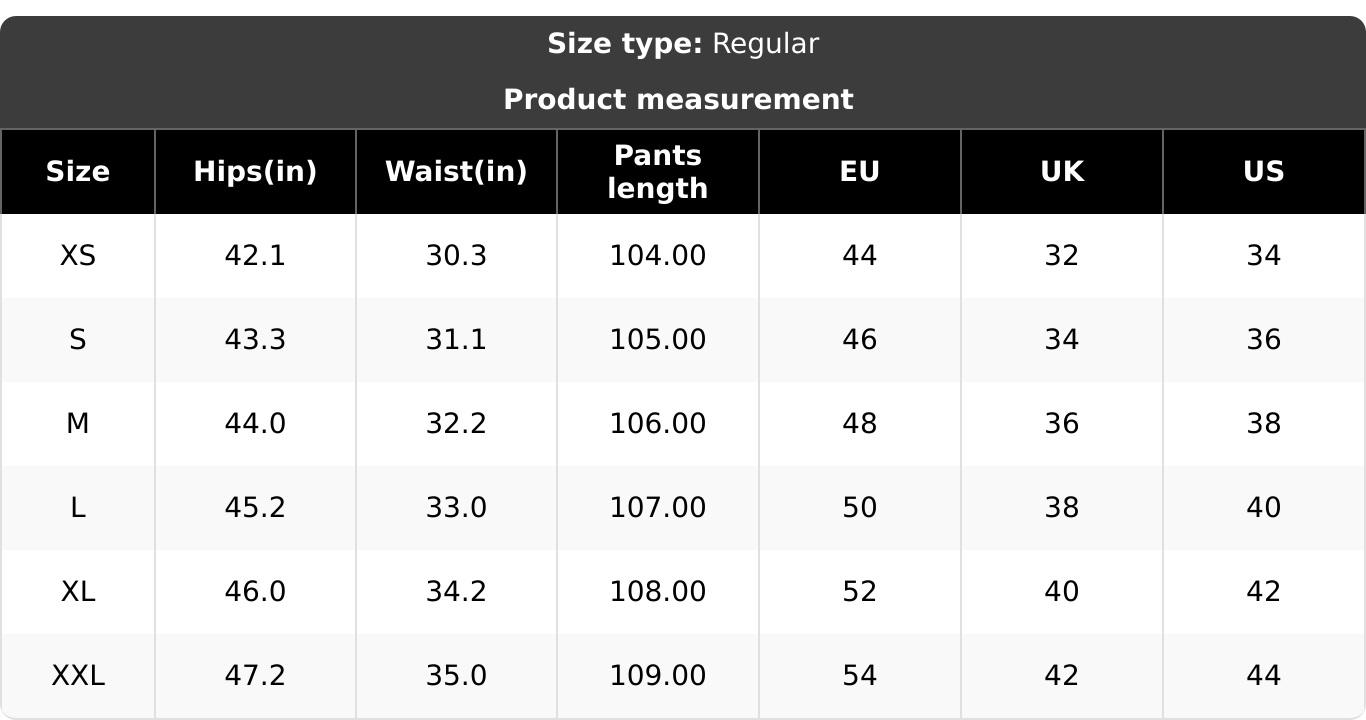Click hips value 45.2 for size L
Viewport: 1366px width, 720px height.
pyautogui.click(x=255, y=508)
